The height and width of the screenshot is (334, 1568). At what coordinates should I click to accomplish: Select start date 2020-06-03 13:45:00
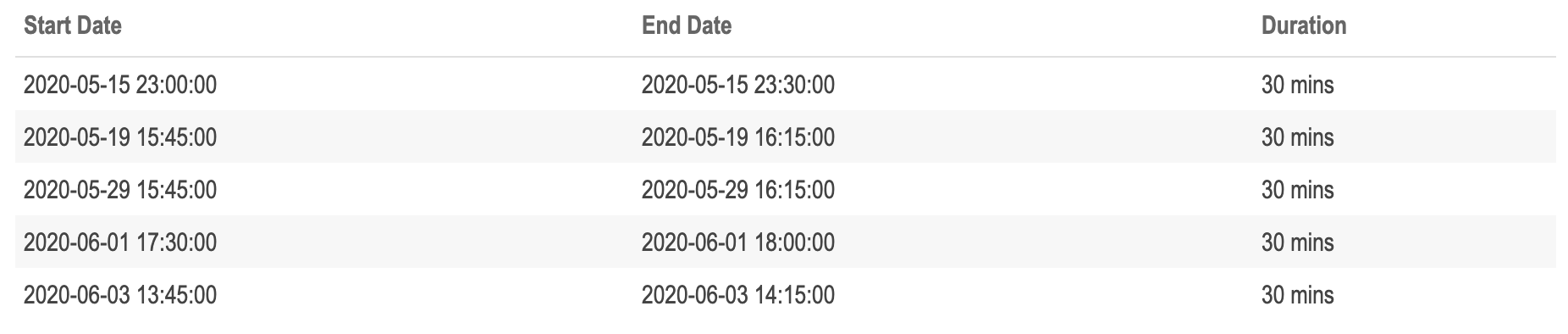(120, 295)
